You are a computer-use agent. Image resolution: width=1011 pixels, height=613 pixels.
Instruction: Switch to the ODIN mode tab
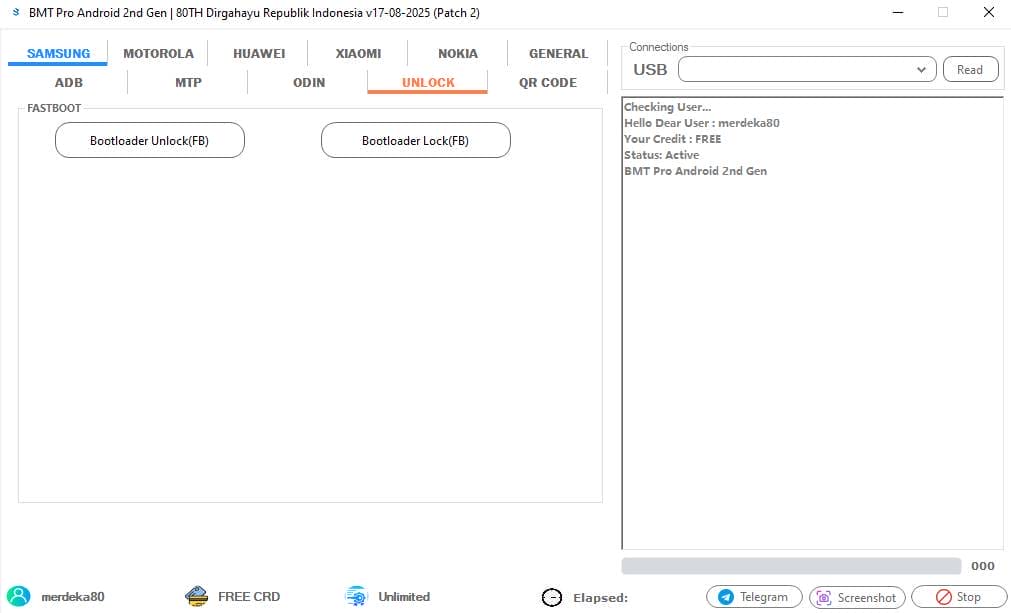308,82
